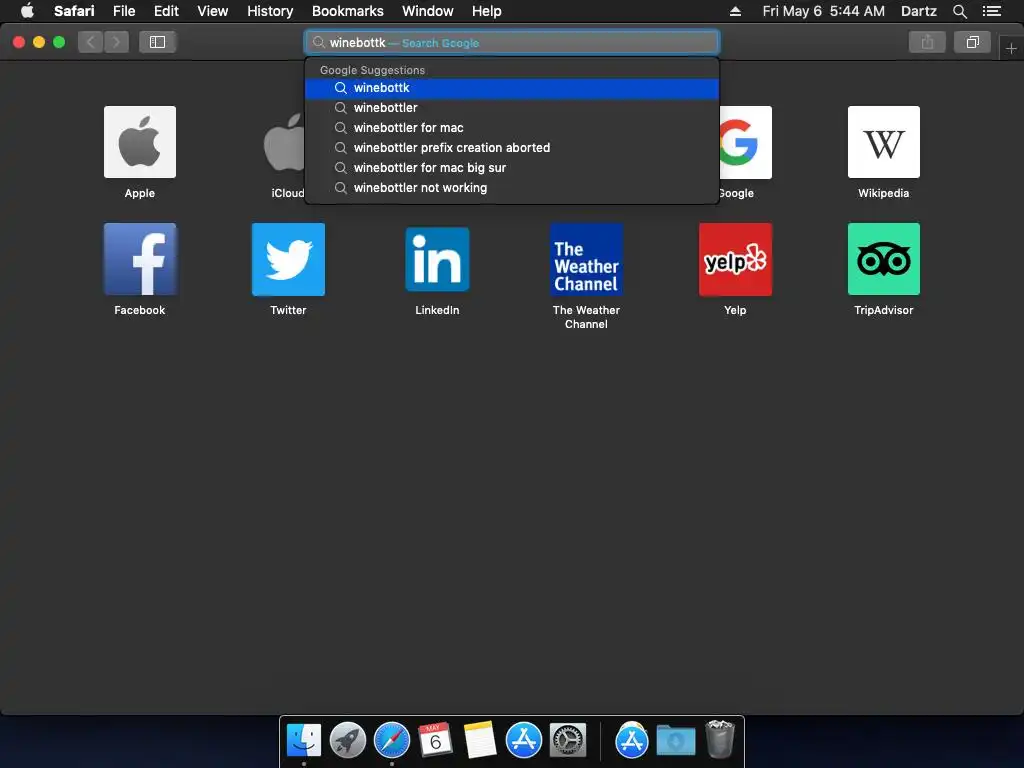Image resolution: width=1024 pixels, height=768 pixels.
Task: Choose 'winebottler not working' suggestion
Action: (512, 188)
